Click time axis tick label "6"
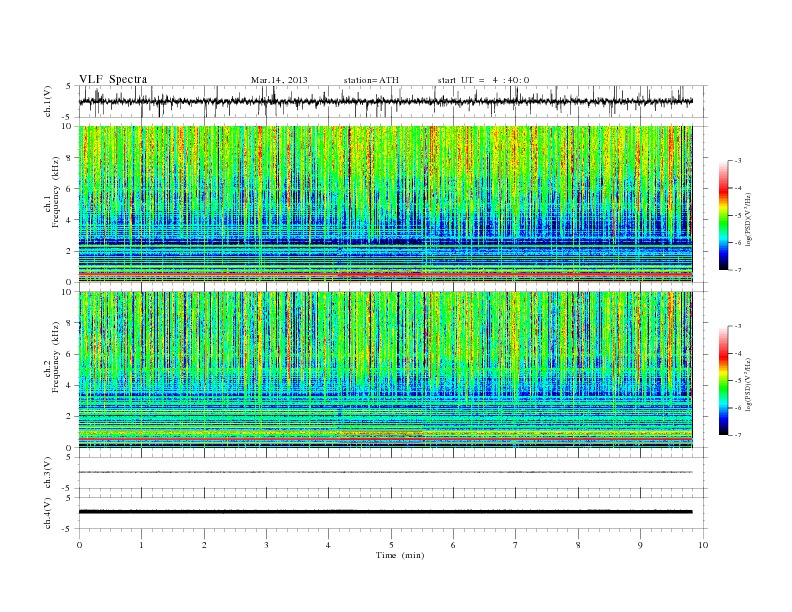The image size is (792, 612). coord(453,545)
